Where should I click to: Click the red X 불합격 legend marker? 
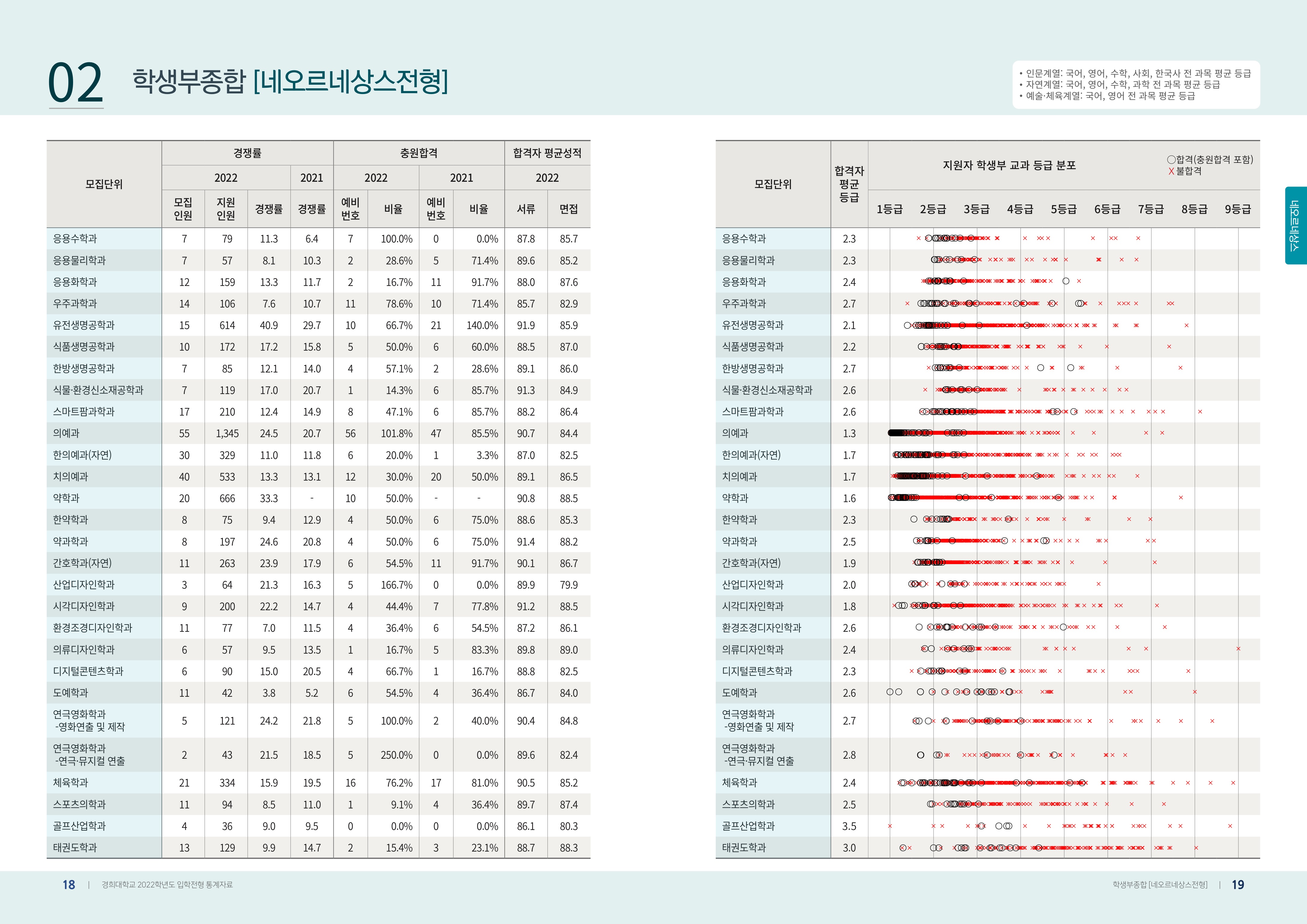tap(1171, 171)
